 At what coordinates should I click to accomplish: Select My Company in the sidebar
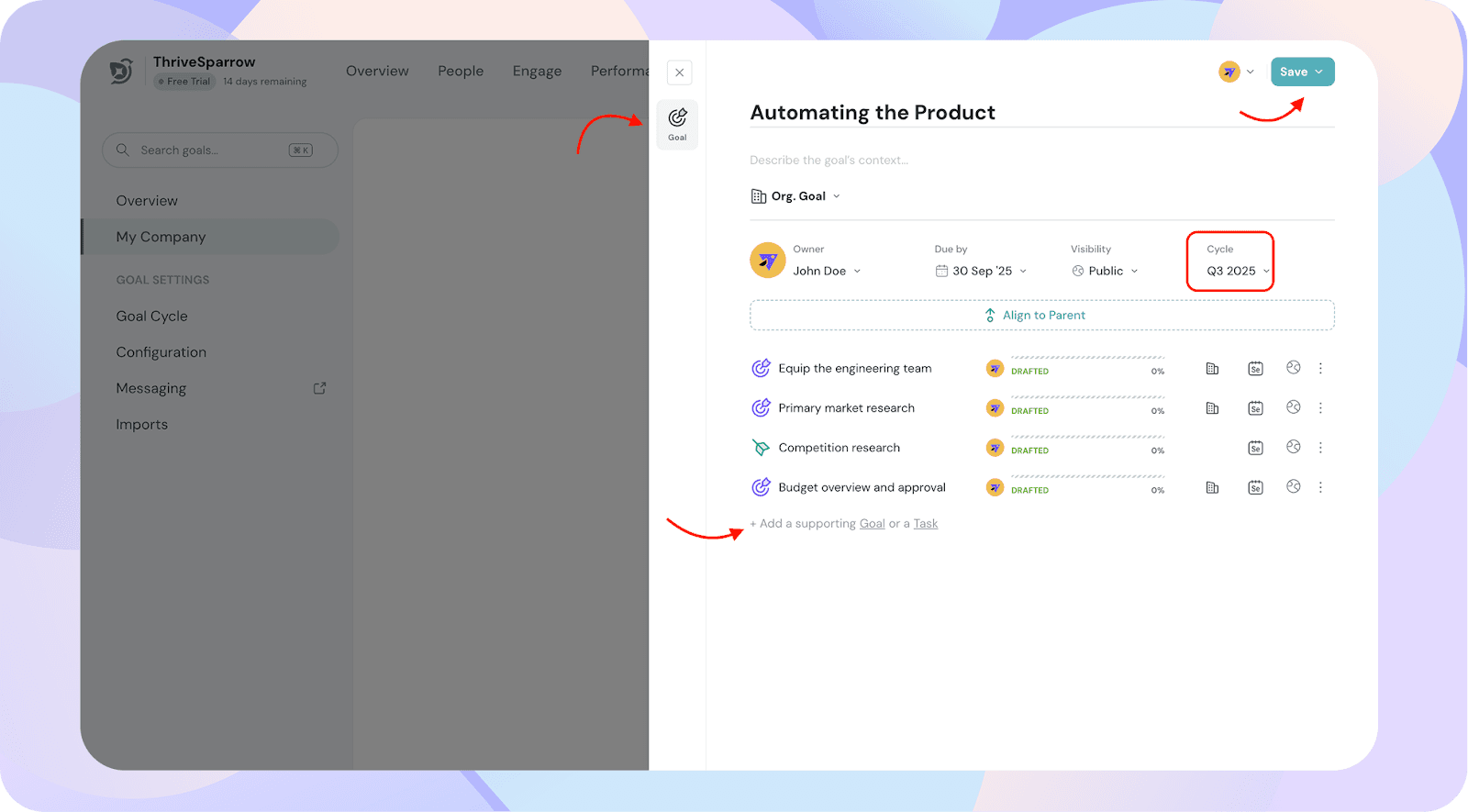tap(210, 237)
